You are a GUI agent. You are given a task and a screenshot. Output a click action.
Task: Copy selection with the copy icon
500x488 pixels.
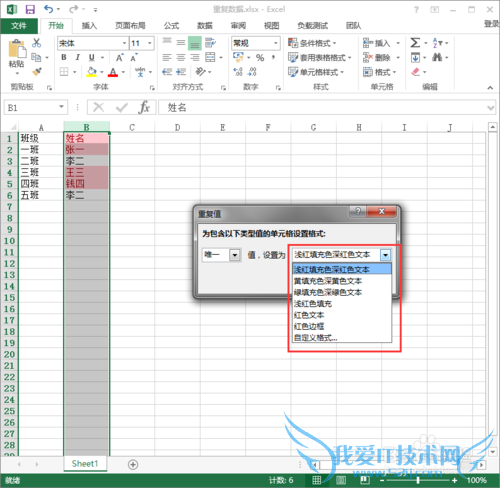36,57
